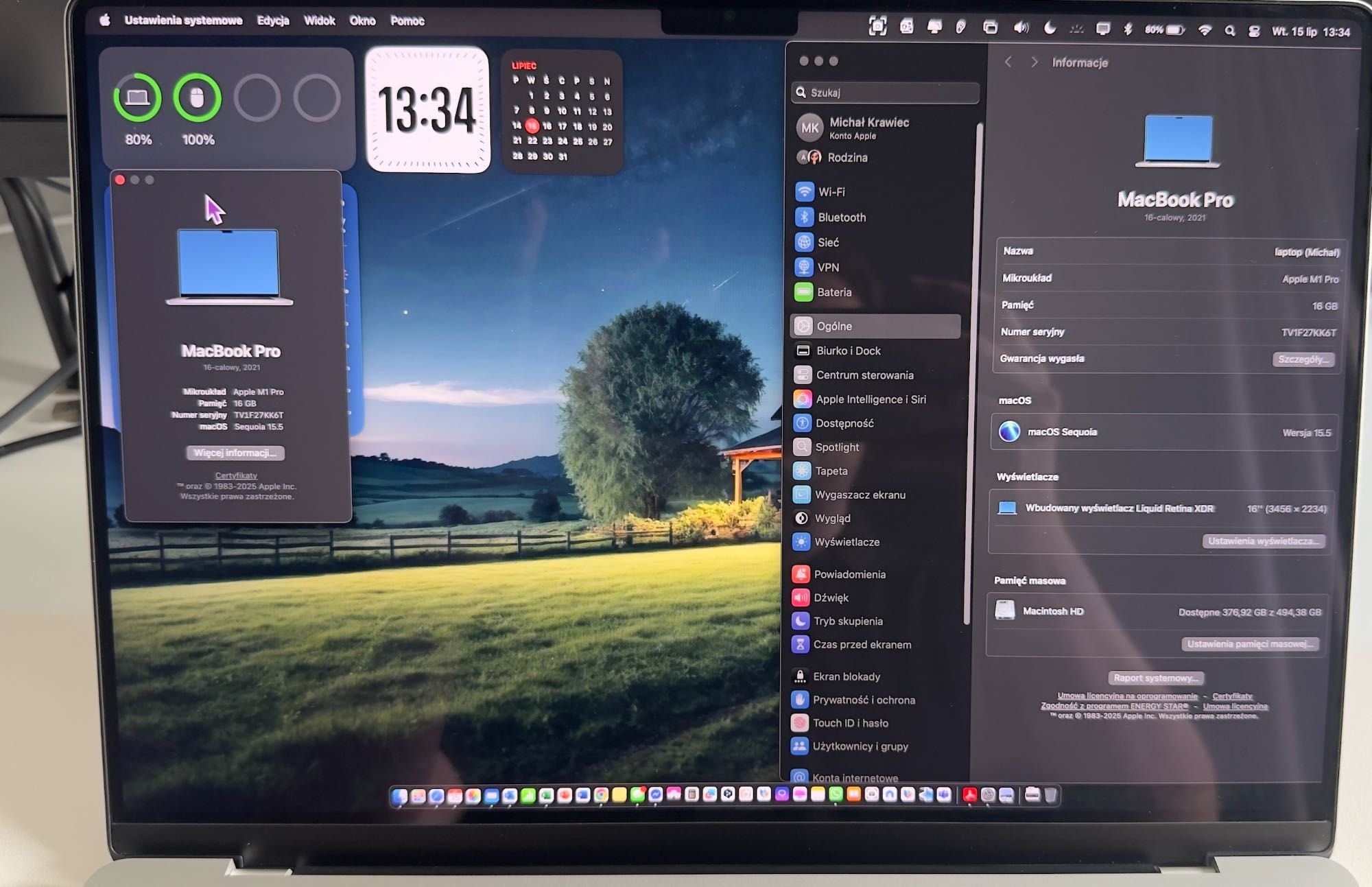The image size is (1372, 887).
Task: Open Control Center from menu bar
Action: click(1254, 31)
